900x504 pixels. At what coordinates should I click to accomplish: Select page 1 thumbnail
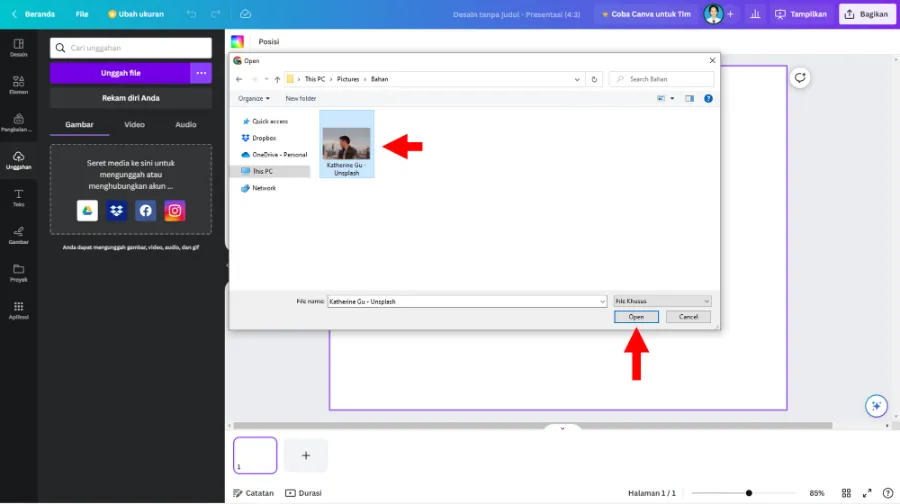(x=255, y=455)
